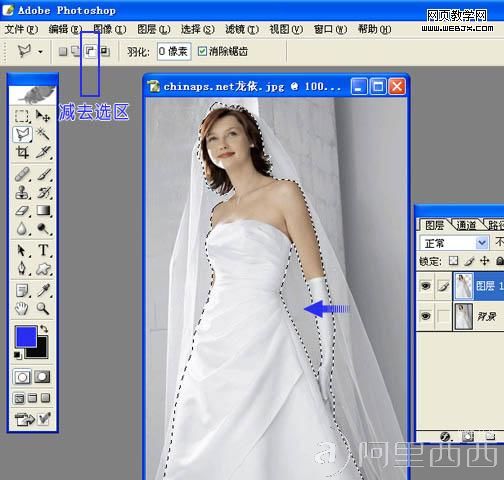Open the 滤镜 (Filter) menu
Viewport: 504px width, 480px height.
[242, 30]
